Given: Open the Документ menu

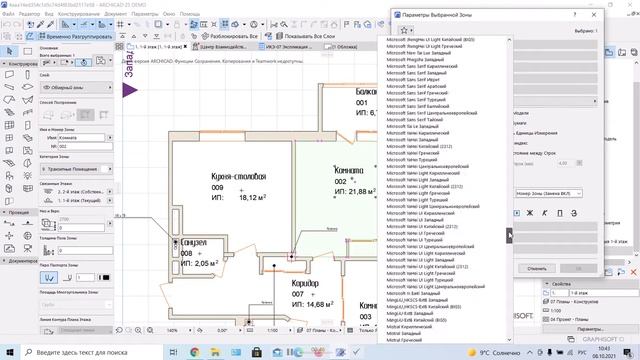Looking at the screenshot, I should coord(116,14).
